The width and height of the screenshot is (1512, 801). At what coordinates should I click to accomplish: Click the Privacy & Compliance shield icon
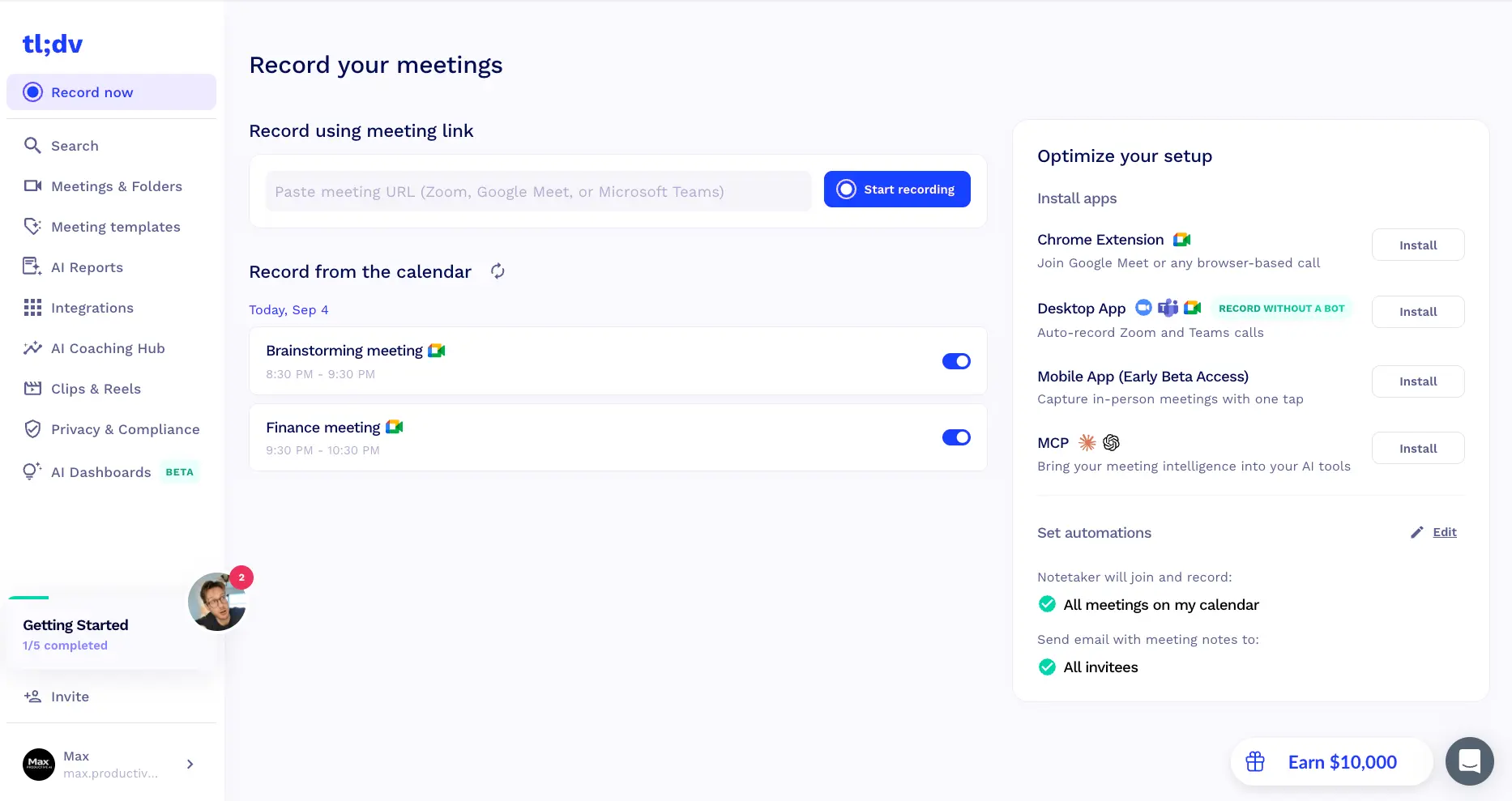[x=32, y=429]
